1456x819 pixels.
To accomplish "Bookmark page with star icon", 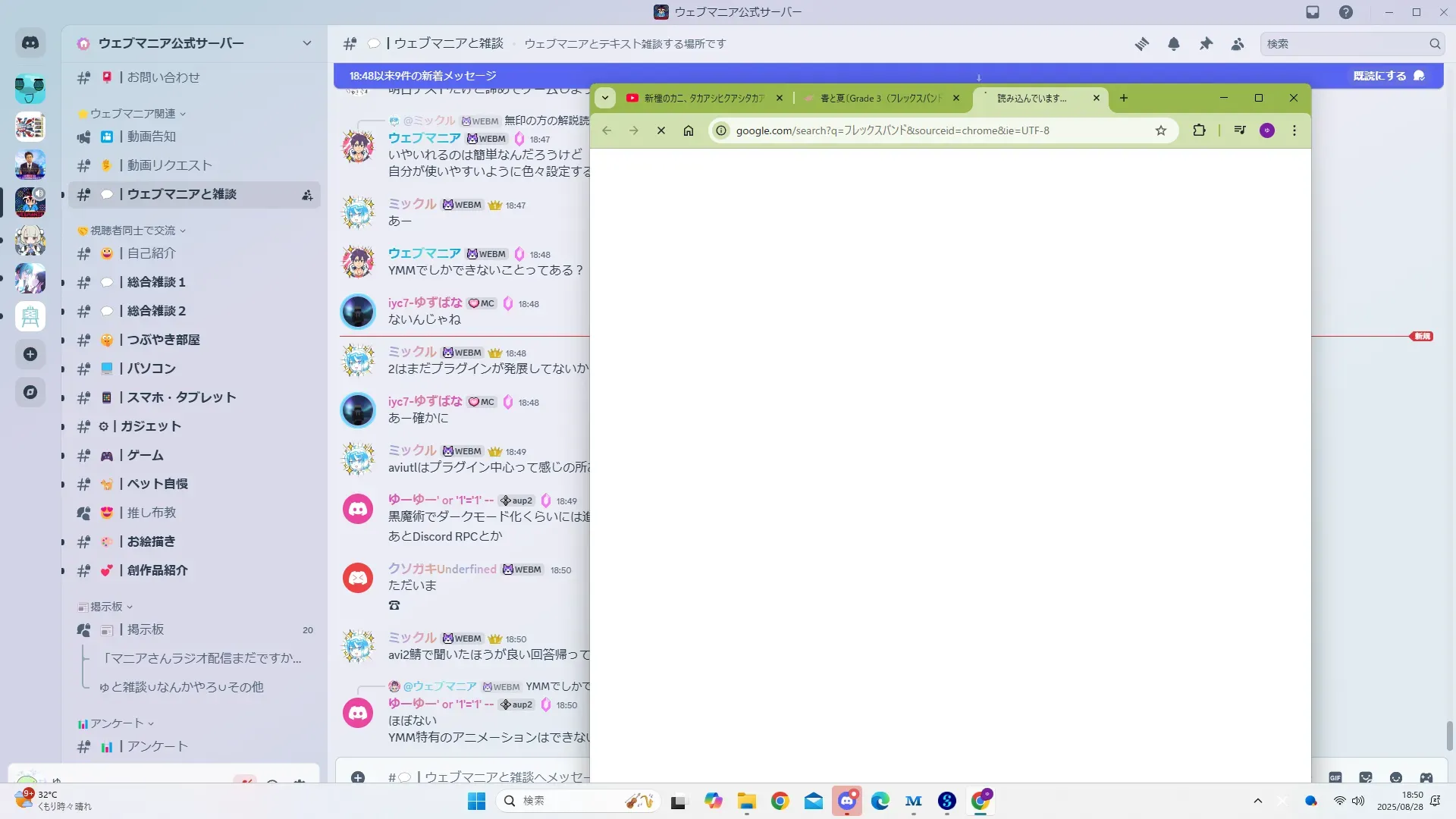I will click(x=1160, y=130).
